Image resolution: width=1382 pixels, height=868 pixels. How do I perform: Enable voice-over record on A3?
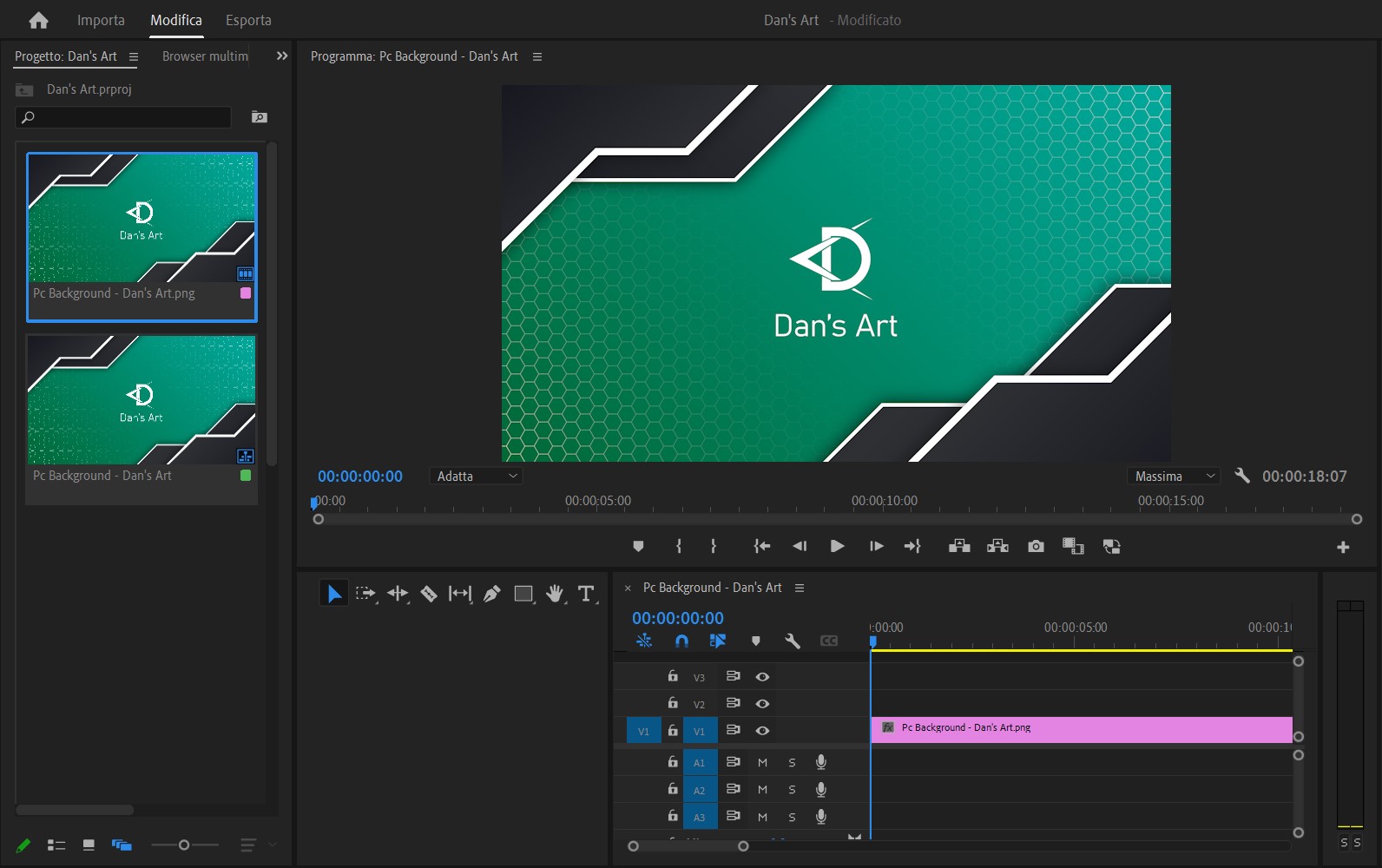[x=821, y=817]
